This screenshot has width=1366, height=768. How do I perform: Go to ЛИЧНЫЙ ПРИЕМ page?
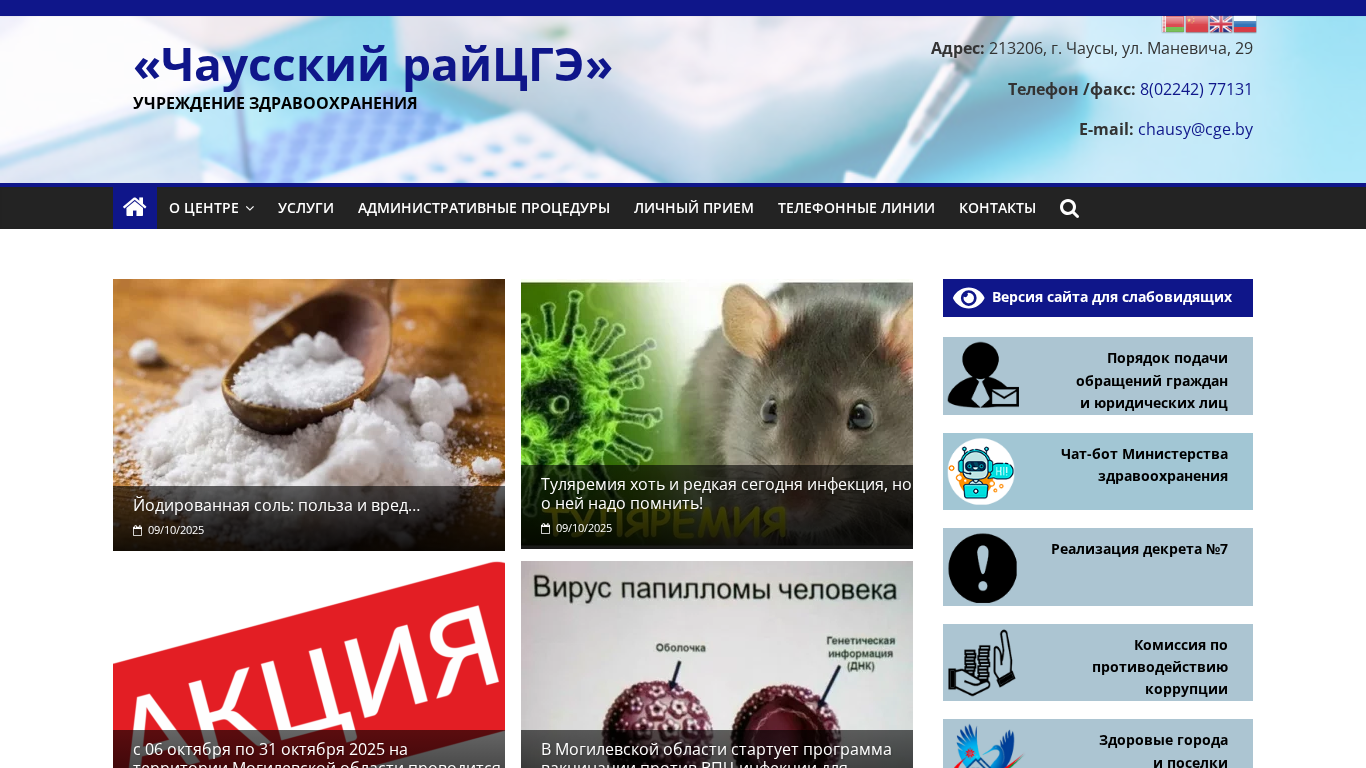tap(694, 208)
